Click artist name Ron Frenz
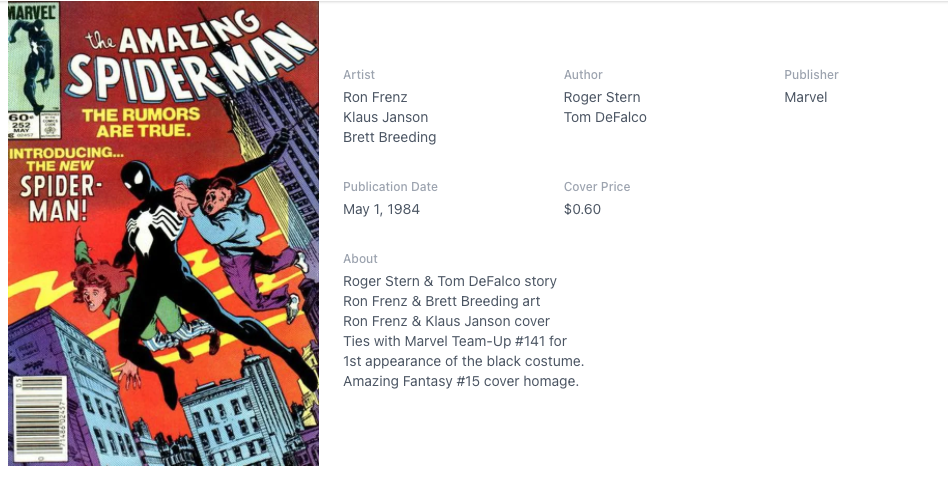The height and width of the screenshot is (481, 948). coord(375,97)
